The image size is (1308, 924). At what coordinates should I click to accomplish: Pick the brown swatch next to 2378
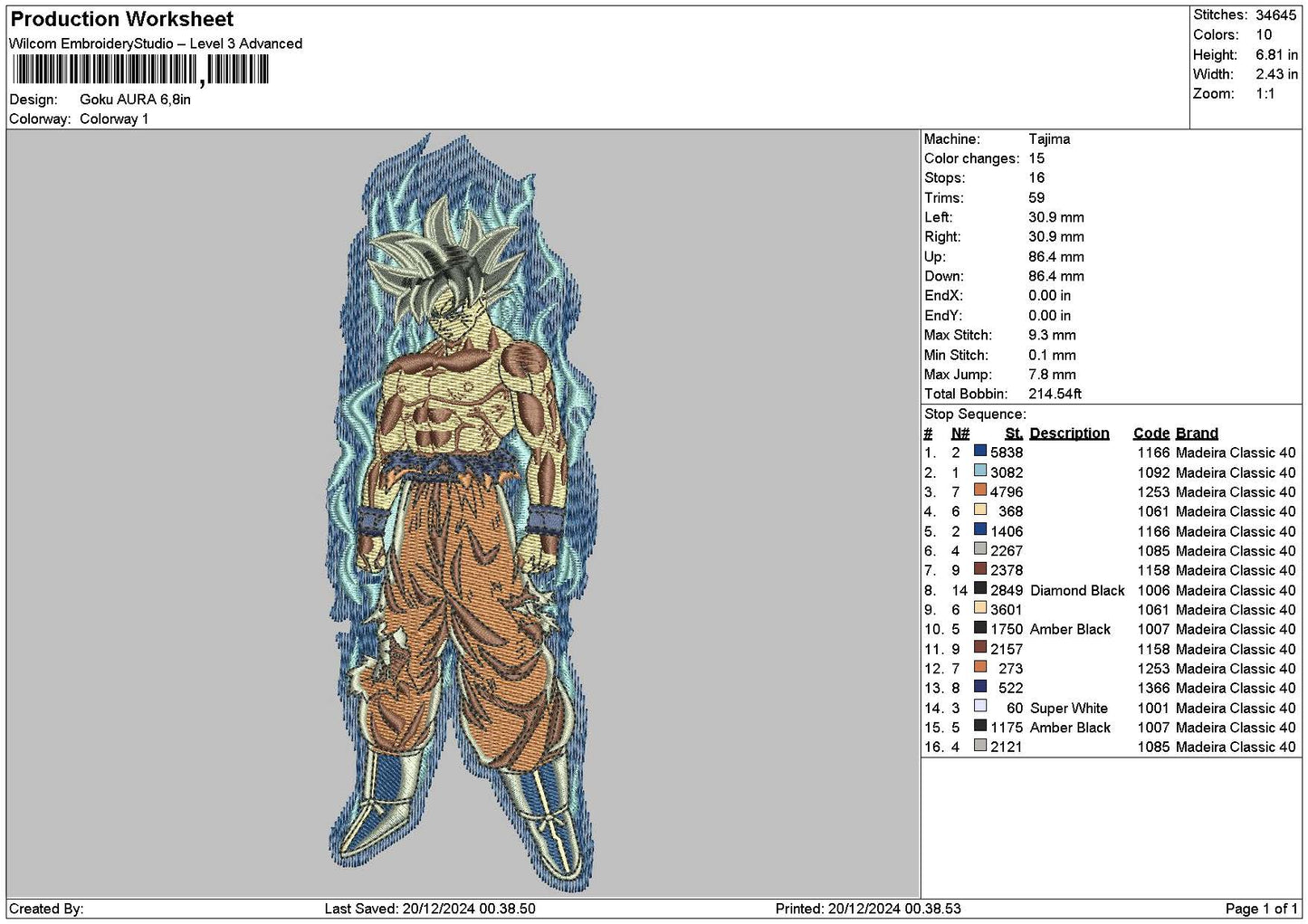[980, 569]
